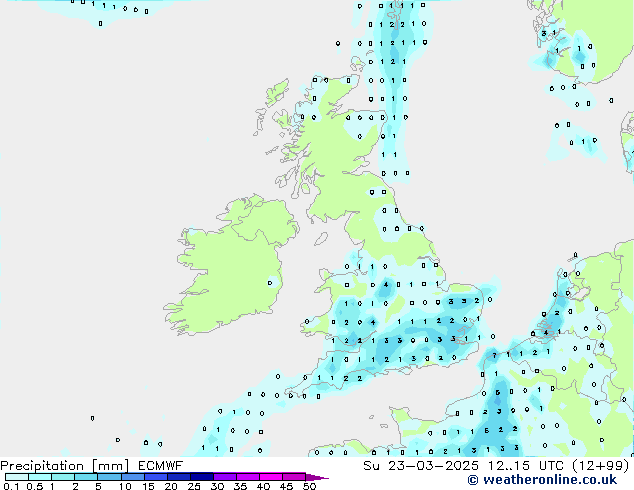The width and height of the screenshot is (634, 490).
Task: Pick the 30–35 mm purple legend swatch
Action: [x=225, y=477]
